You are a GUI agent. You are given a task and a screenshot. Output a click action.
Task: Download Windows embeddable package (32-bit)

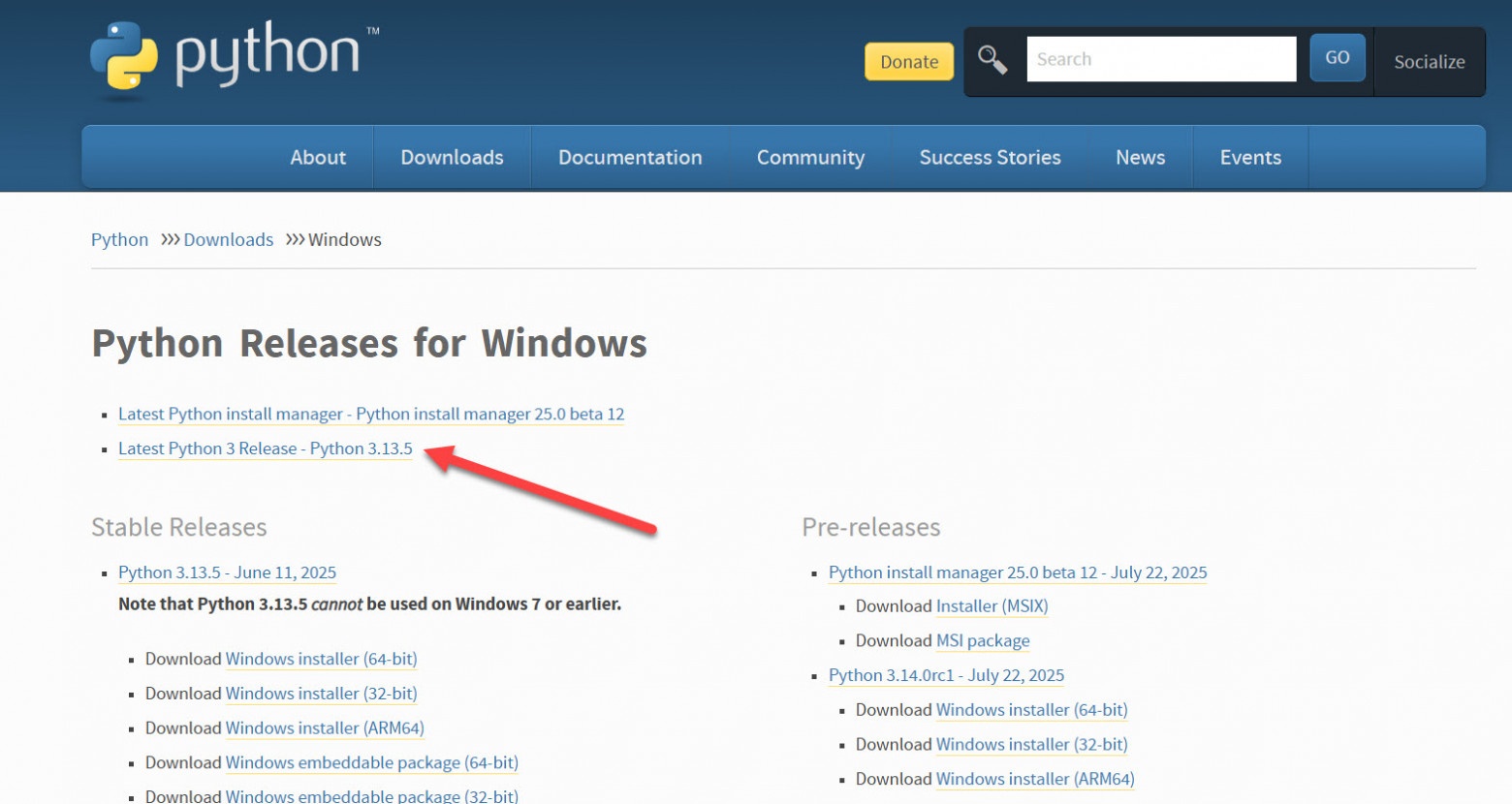click(372, 796)
